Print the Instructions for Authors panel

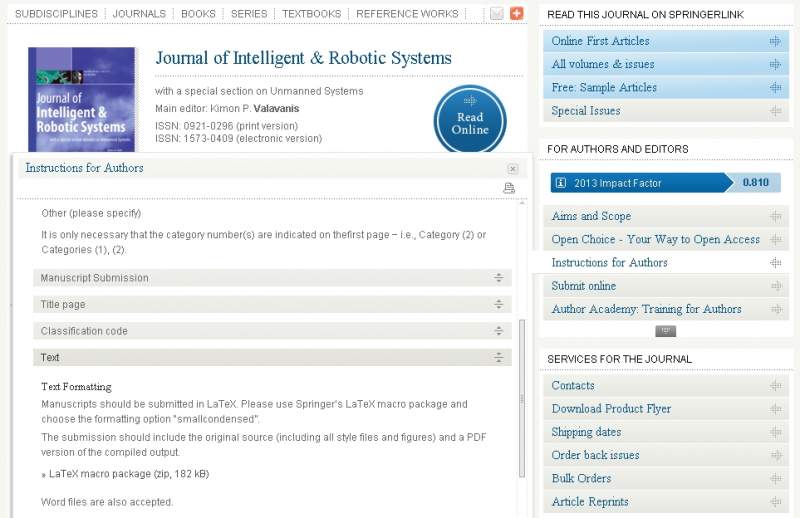[509, 188]
